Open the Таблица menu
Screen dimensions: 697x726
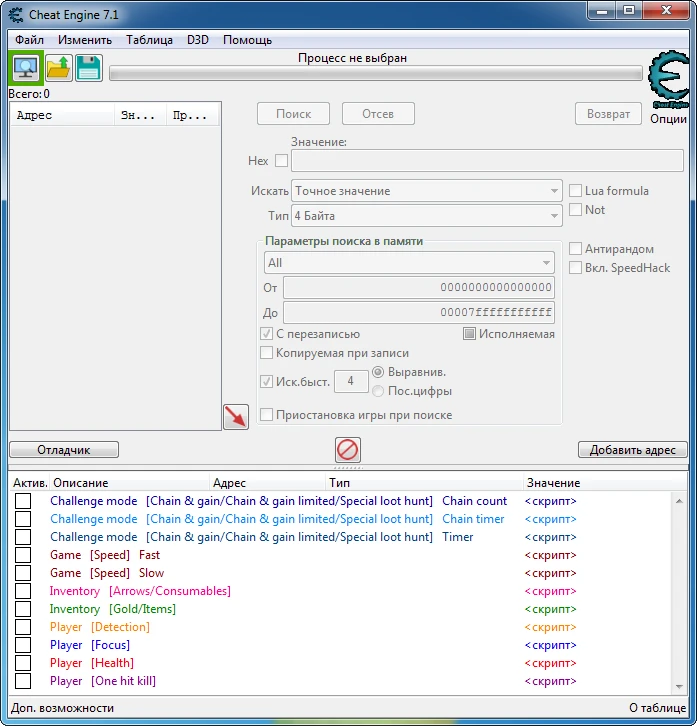[x=149, y=40]
